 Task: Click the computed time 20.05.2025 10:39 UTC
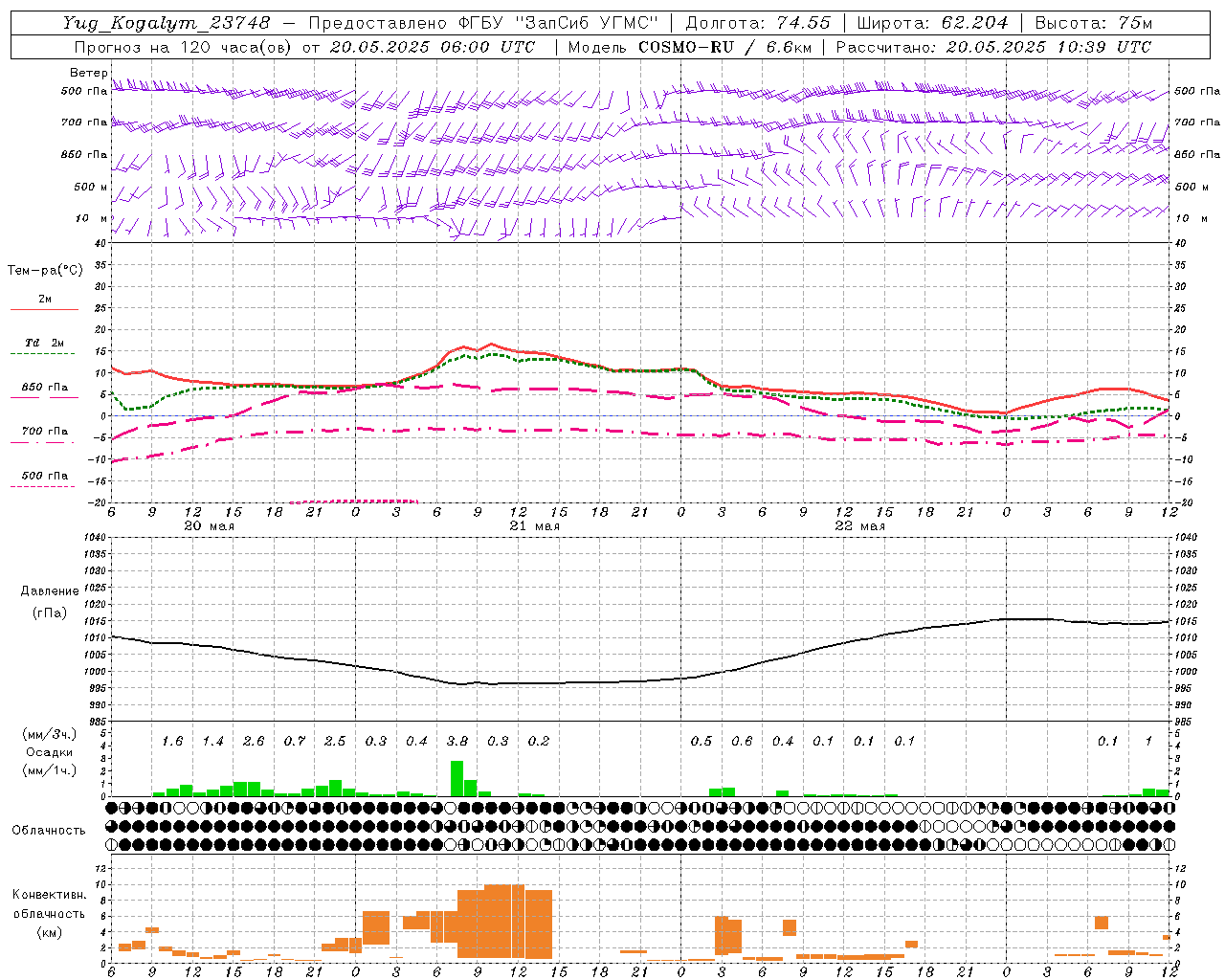[x=1048, y=47]
